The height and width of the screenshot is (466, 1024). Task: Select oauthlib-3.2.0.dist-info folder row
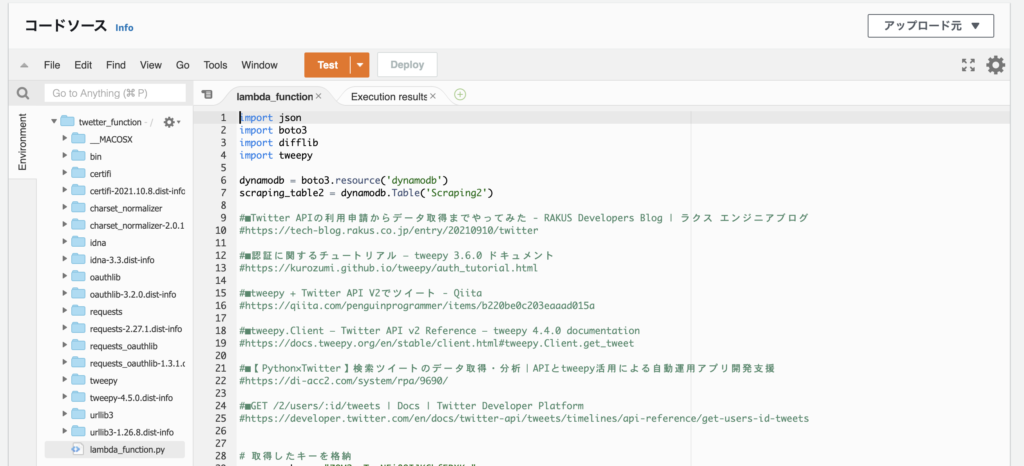[115, 294]
